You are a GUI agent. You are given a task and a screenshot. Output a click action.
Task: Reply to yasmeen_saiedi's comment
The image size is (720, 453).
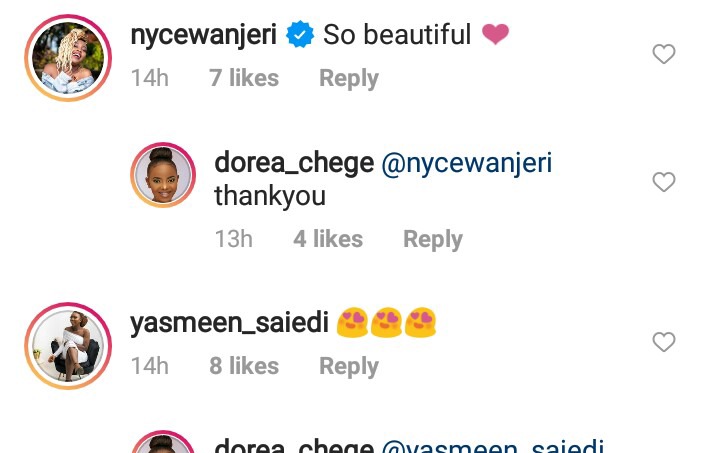(x=349, y=366)
